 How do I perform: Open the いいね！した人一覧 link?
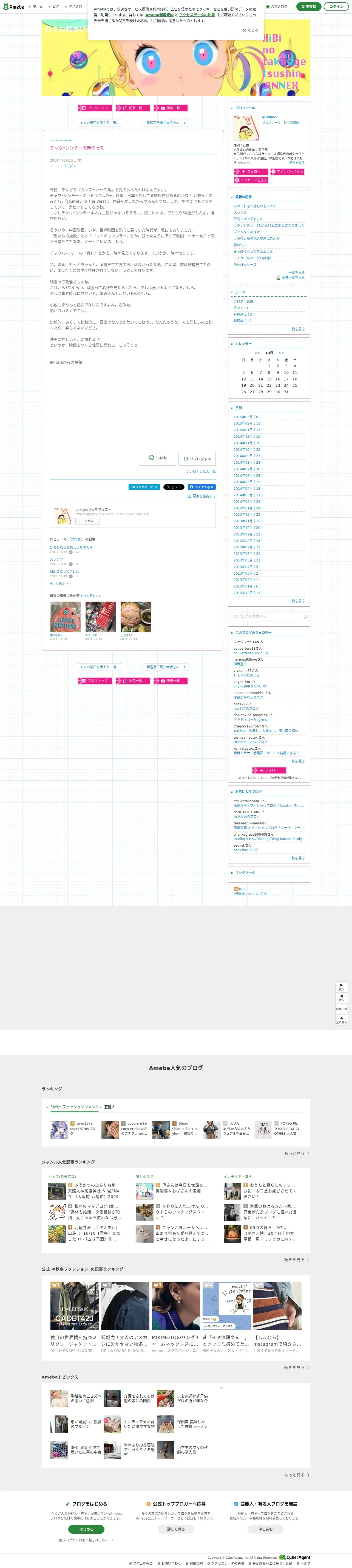point(201,471)
